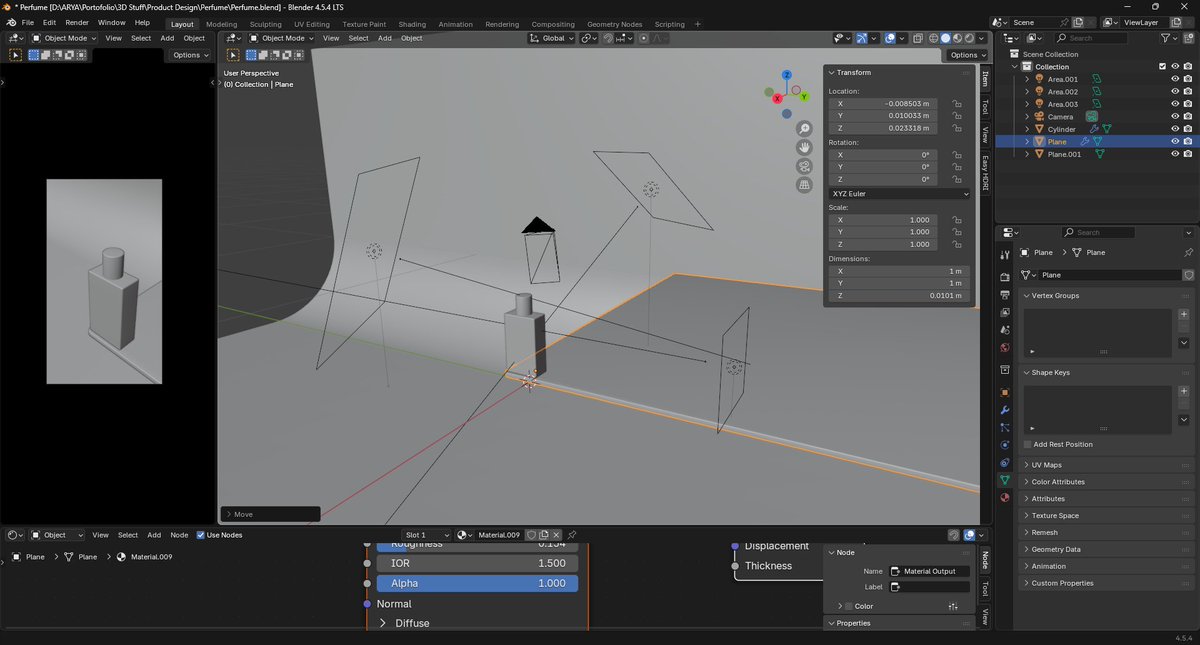Screen dimensions: 1200x645
Task: Toggle Collection exclude checkbox in outliner
Action: coord(1161,67)
